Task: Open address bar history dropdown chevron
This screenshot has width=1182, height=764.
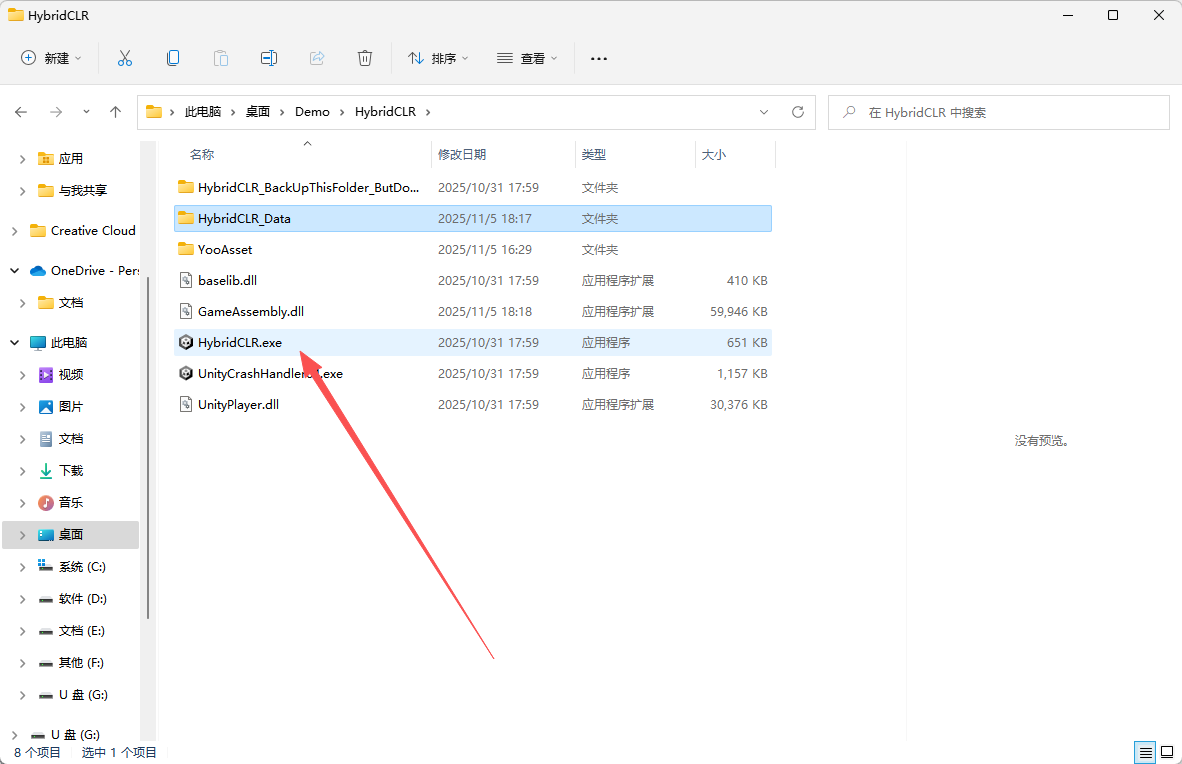Action: 764,112
